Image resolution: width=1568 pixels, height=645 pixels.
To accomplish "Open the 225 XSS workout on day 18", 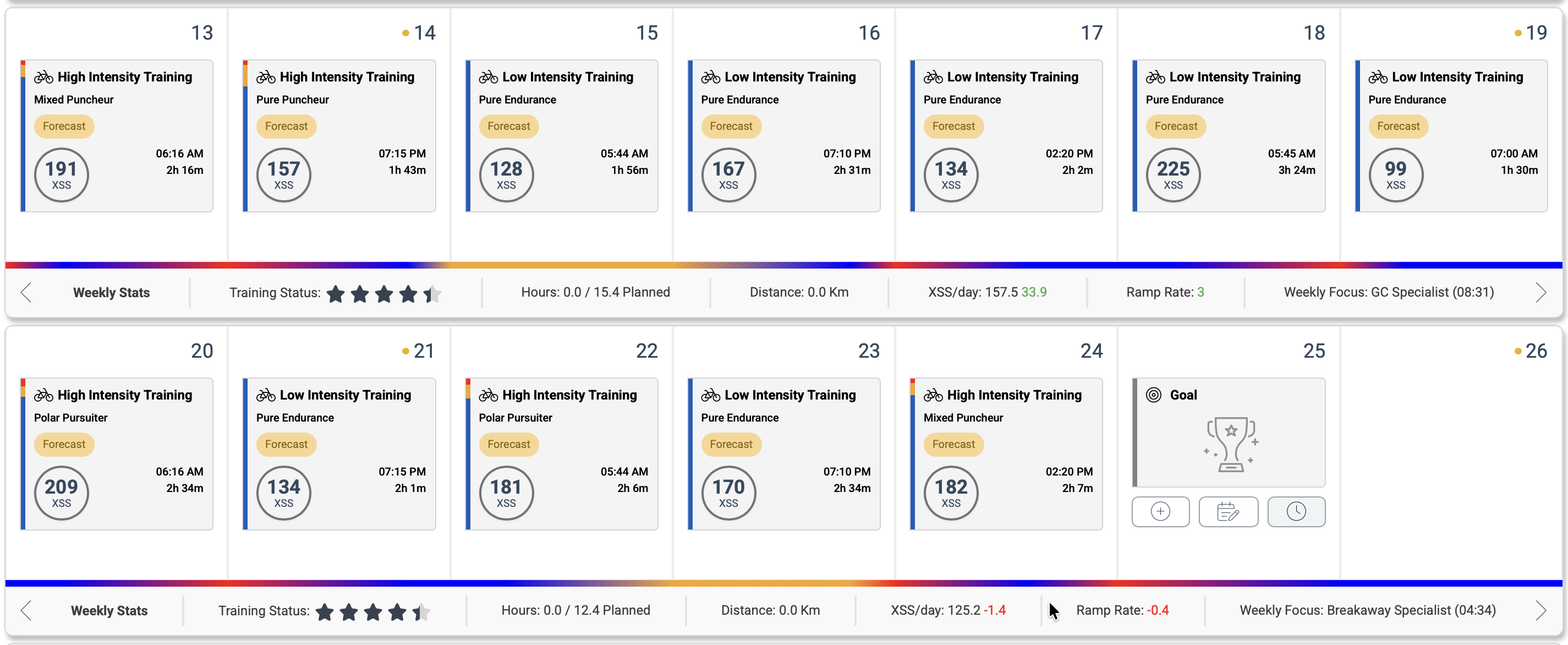I will pos(1229,136).
